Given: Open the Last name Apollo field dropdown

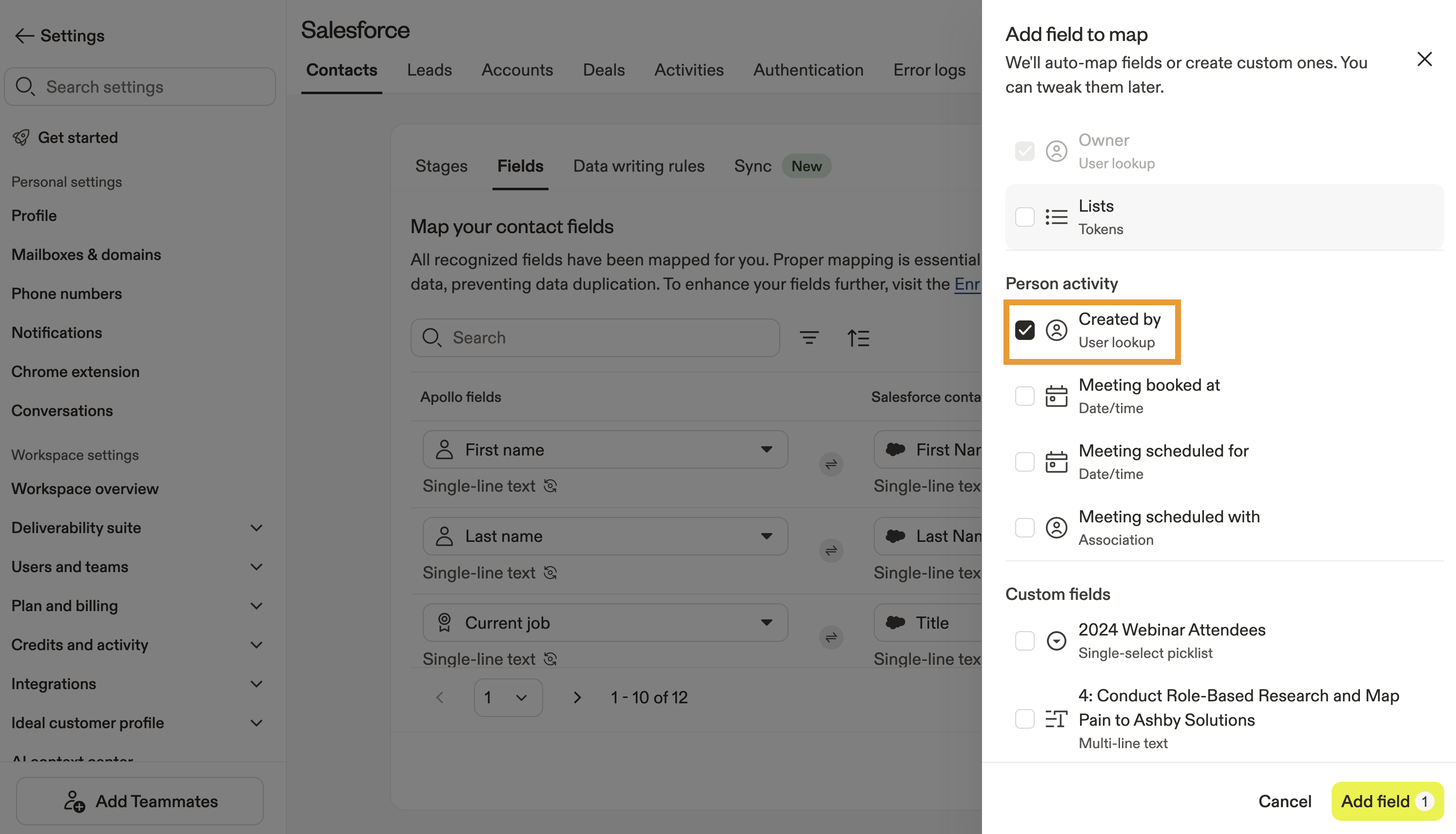Looking at the screenshot, I should click(x=605, y=536).
